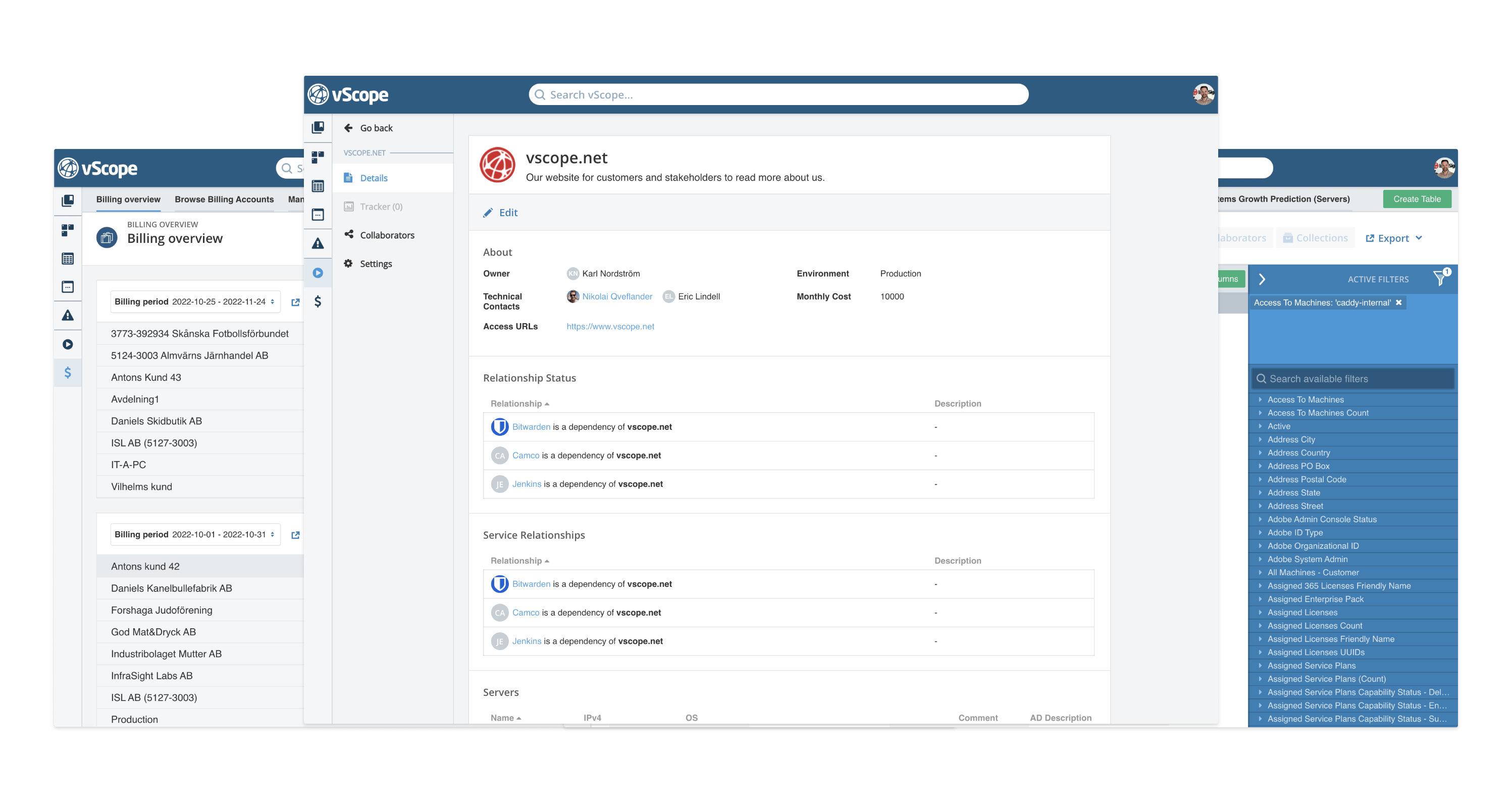Open the Collaborators menu item
Image resolution: width=1512 pixels, height=803 pixels.
point(392,235)
